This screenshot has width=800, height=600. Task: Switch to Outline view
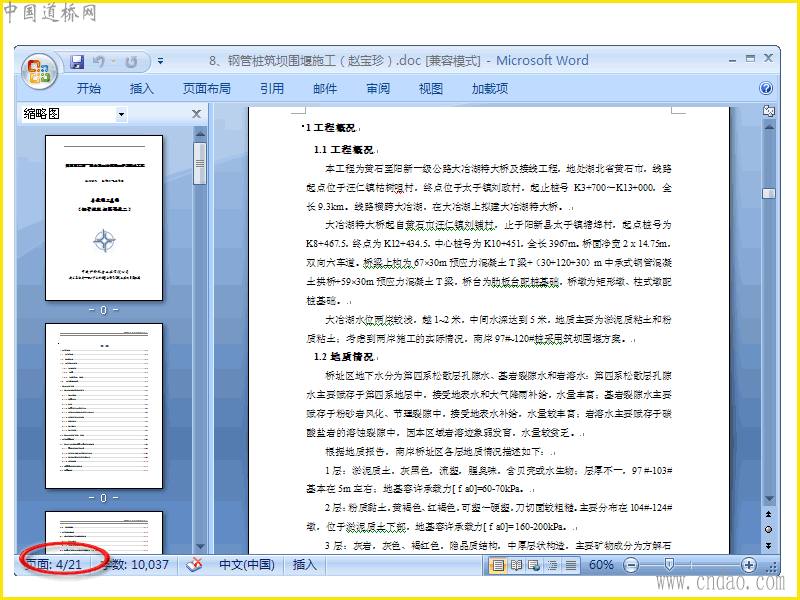[x=553, y=565]
